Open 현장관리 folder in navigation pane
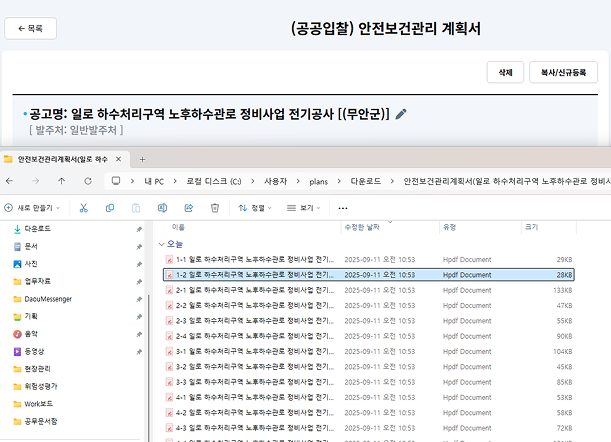The height and width of the screenshot is (442, 611). coord(38,369)
